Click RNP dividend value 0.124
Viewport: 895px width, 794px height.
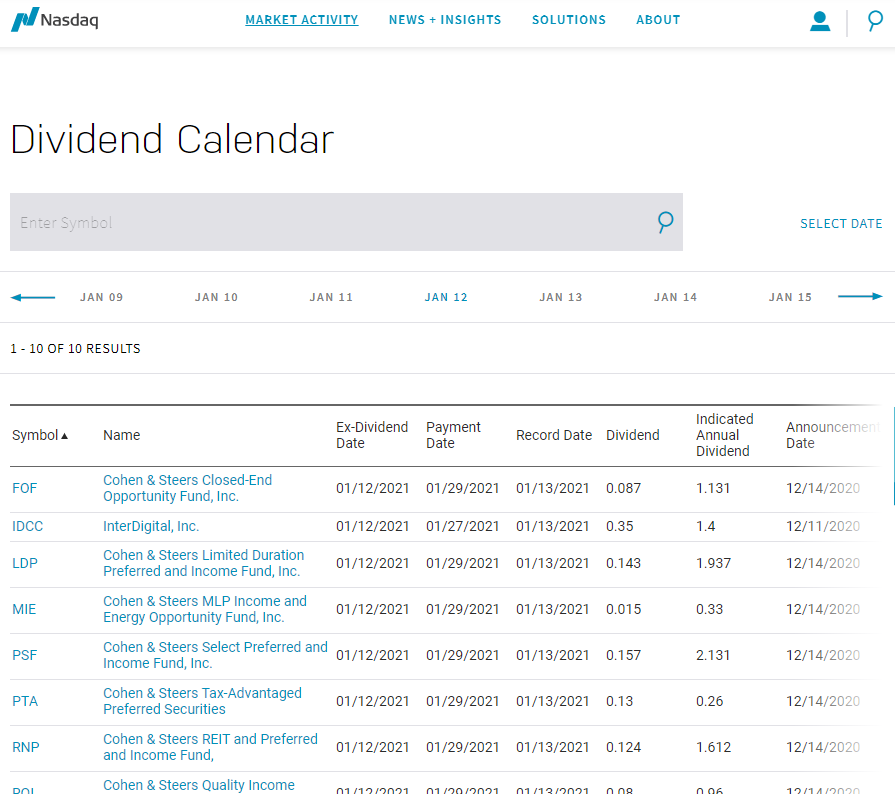(623, 748)
